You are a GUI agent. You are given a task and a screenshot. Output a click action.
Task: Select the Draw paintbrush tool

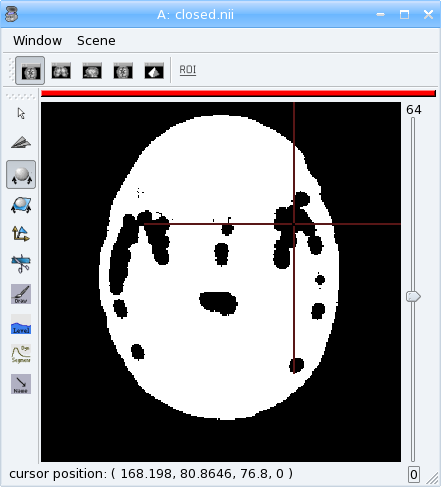tap(21, 294)
